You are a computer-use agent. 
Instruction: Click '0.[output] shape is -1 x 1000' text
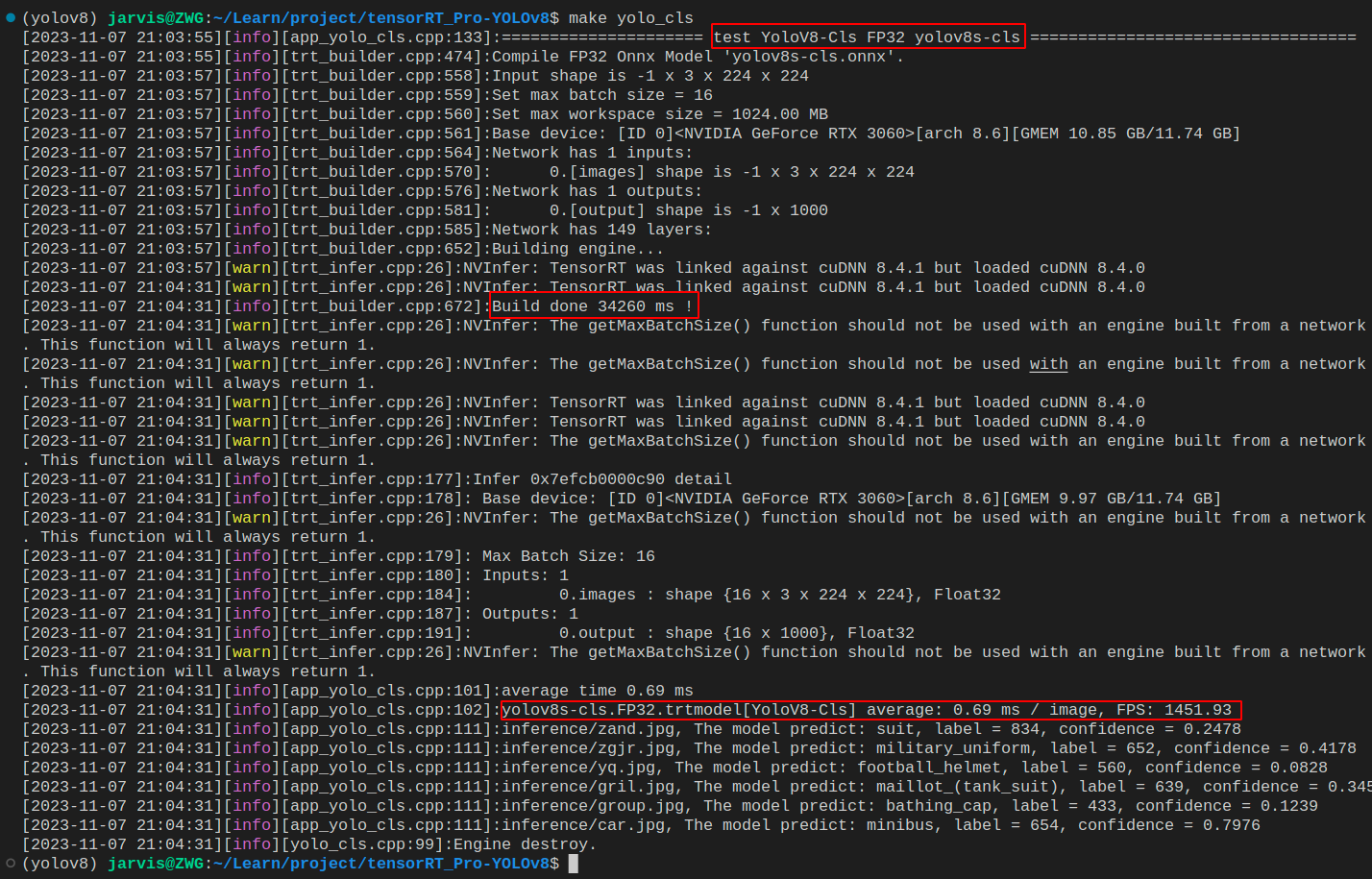[689, 210]
